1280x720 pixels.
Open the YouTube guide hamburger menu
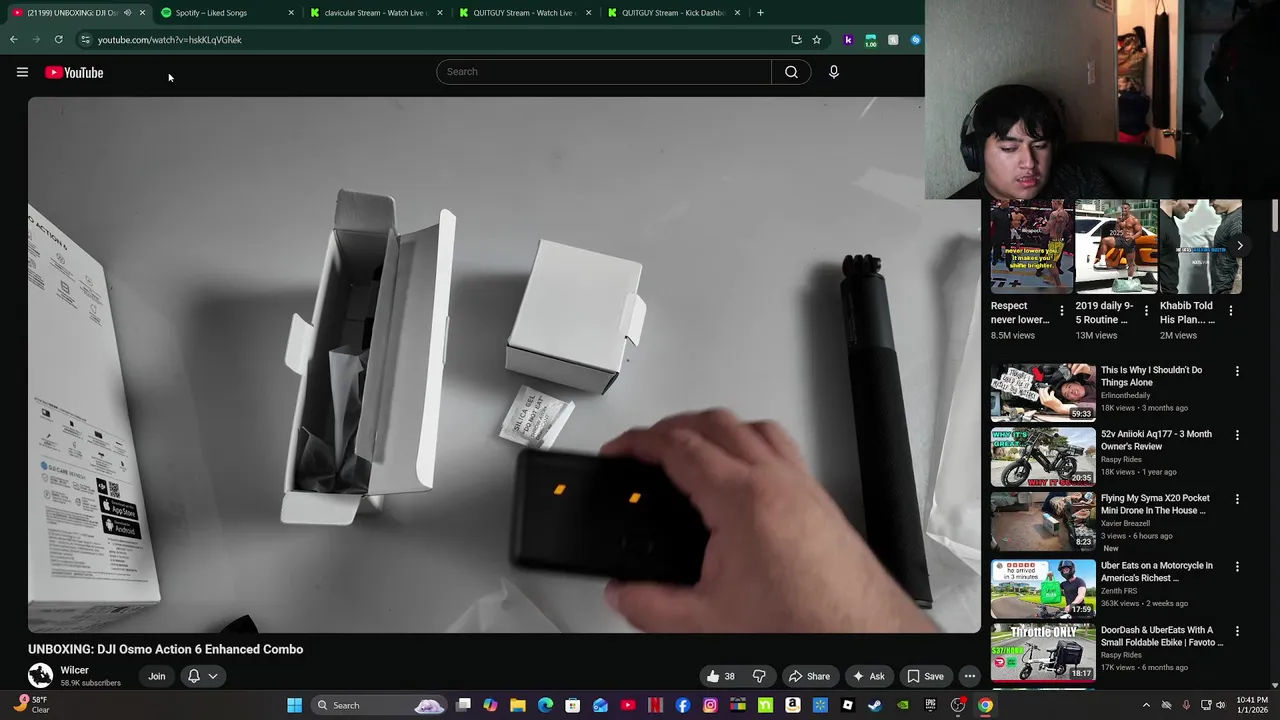tap(22, 72)
